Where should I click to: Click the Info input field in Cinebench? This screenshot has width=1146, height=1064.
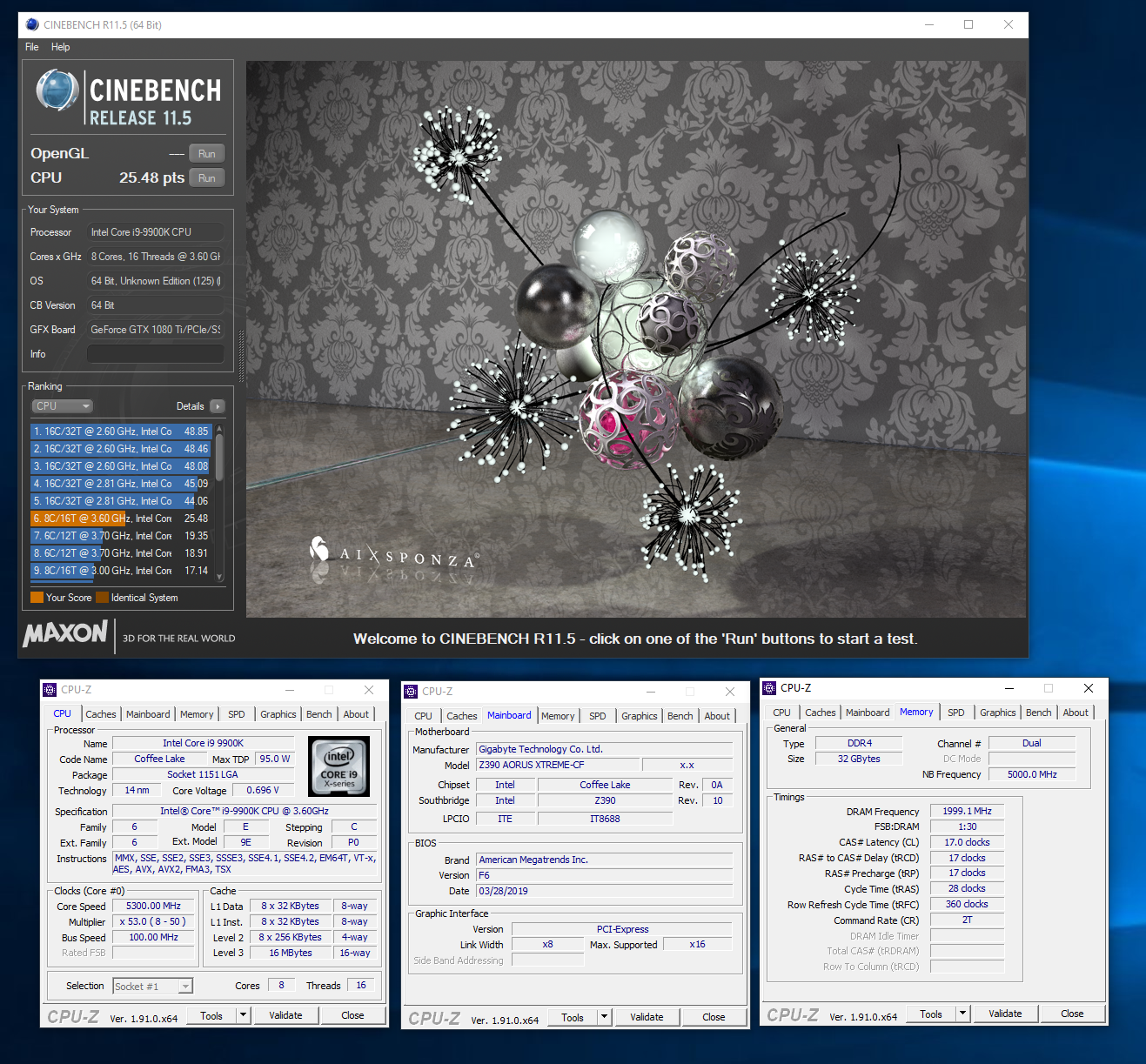point(156,354)
